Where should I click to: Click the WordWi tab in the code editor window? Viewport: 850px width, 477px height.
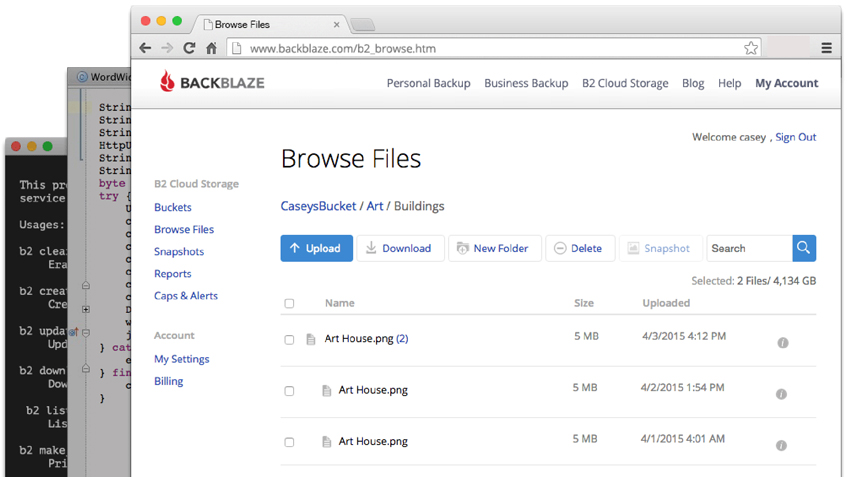point(104,77)
